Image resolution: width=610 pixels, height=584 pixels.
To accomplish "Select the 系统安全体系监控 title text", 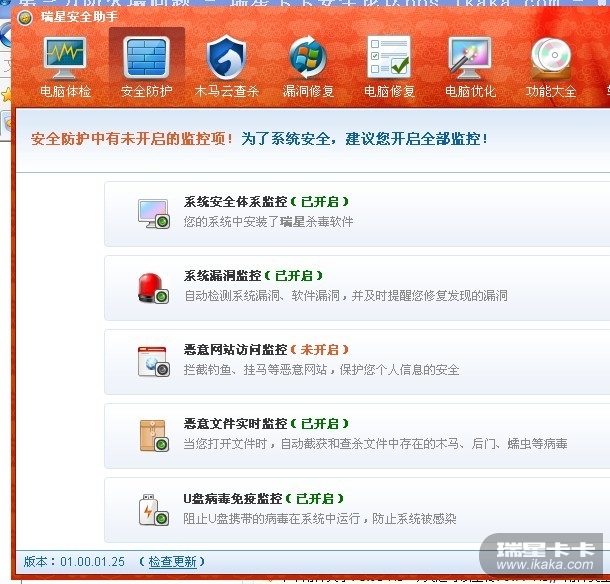I will tap(236, 202).
